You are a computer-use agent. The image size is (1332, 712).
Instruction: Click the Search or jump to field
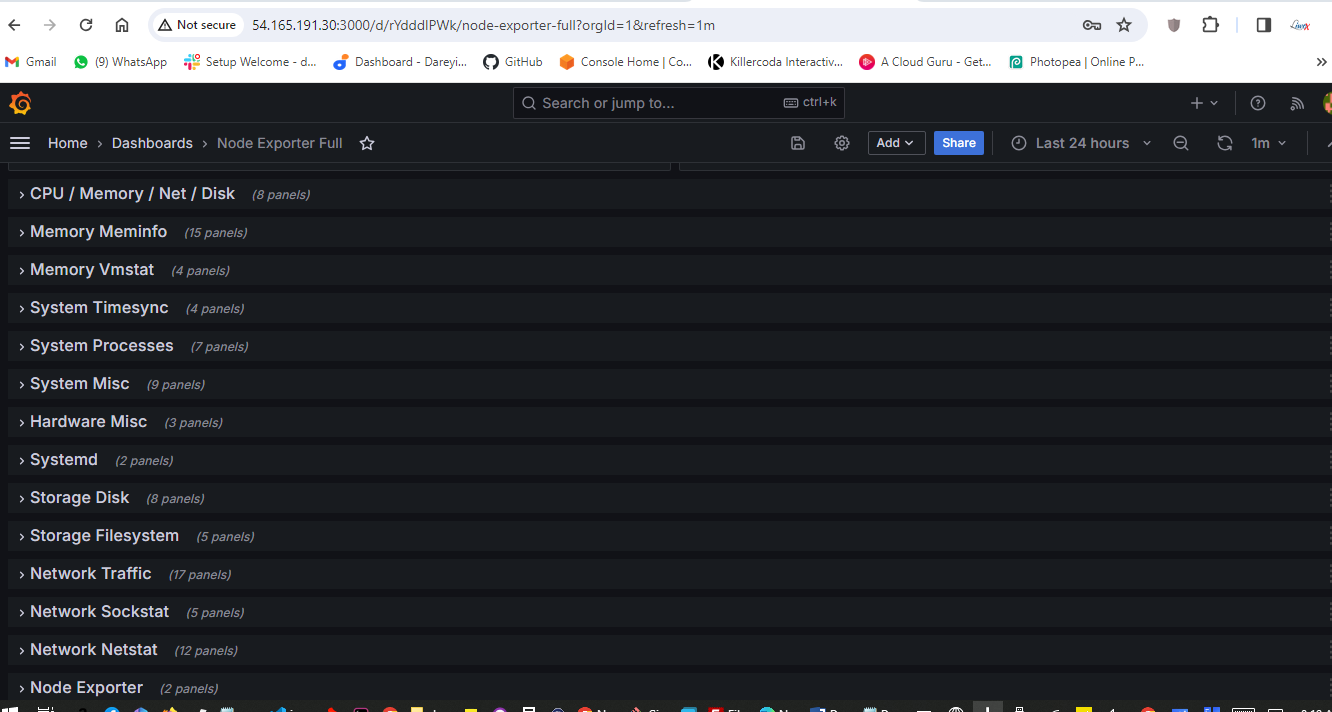tap(660, 103)
